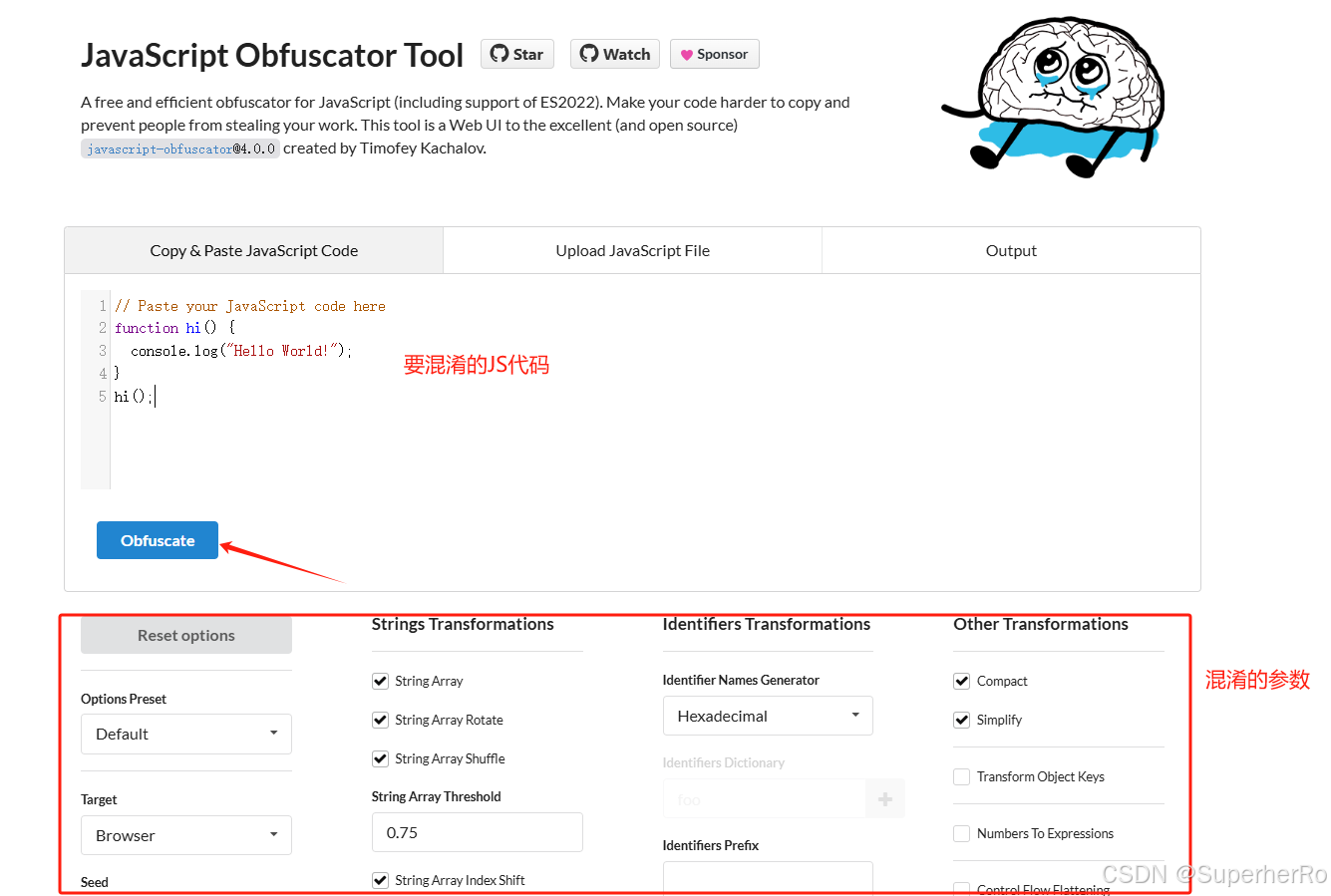The width and height of the screenshot is (1331, 896).
Task: Click the plus icon beside Identifiers Dictionary
Action: click(885, 799)
